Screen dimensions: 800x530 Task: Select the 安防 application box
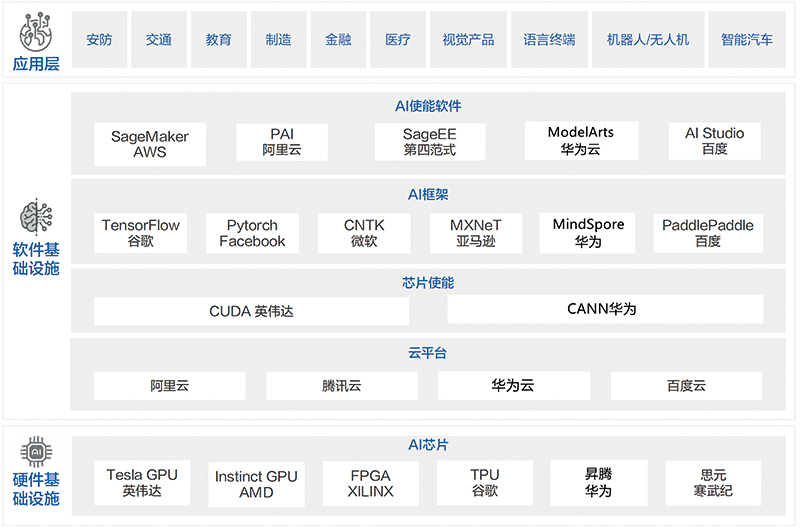pyautogui.click(x=99, y=40)
